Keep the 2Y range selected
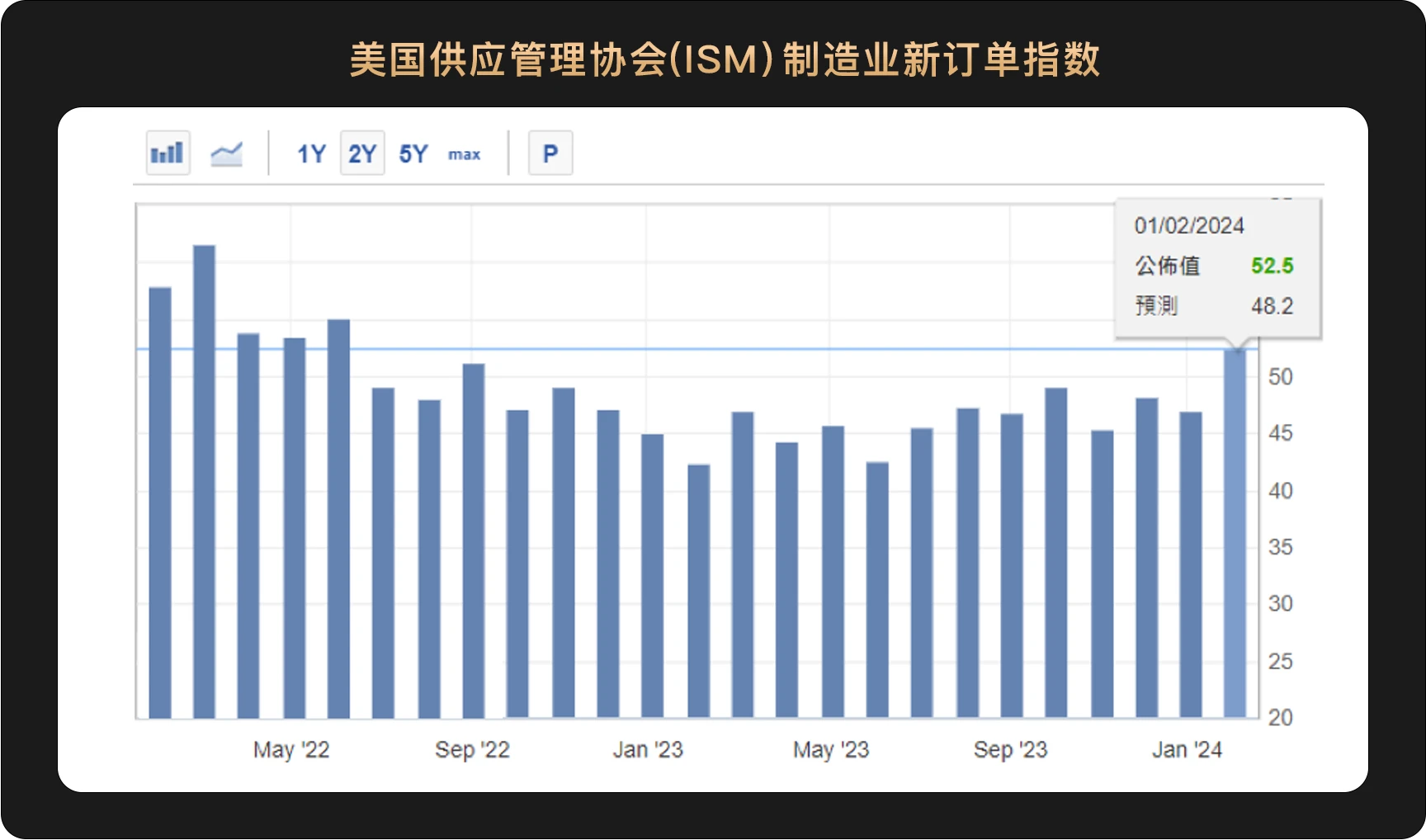 pyautogui.click(x=361, y=153)
